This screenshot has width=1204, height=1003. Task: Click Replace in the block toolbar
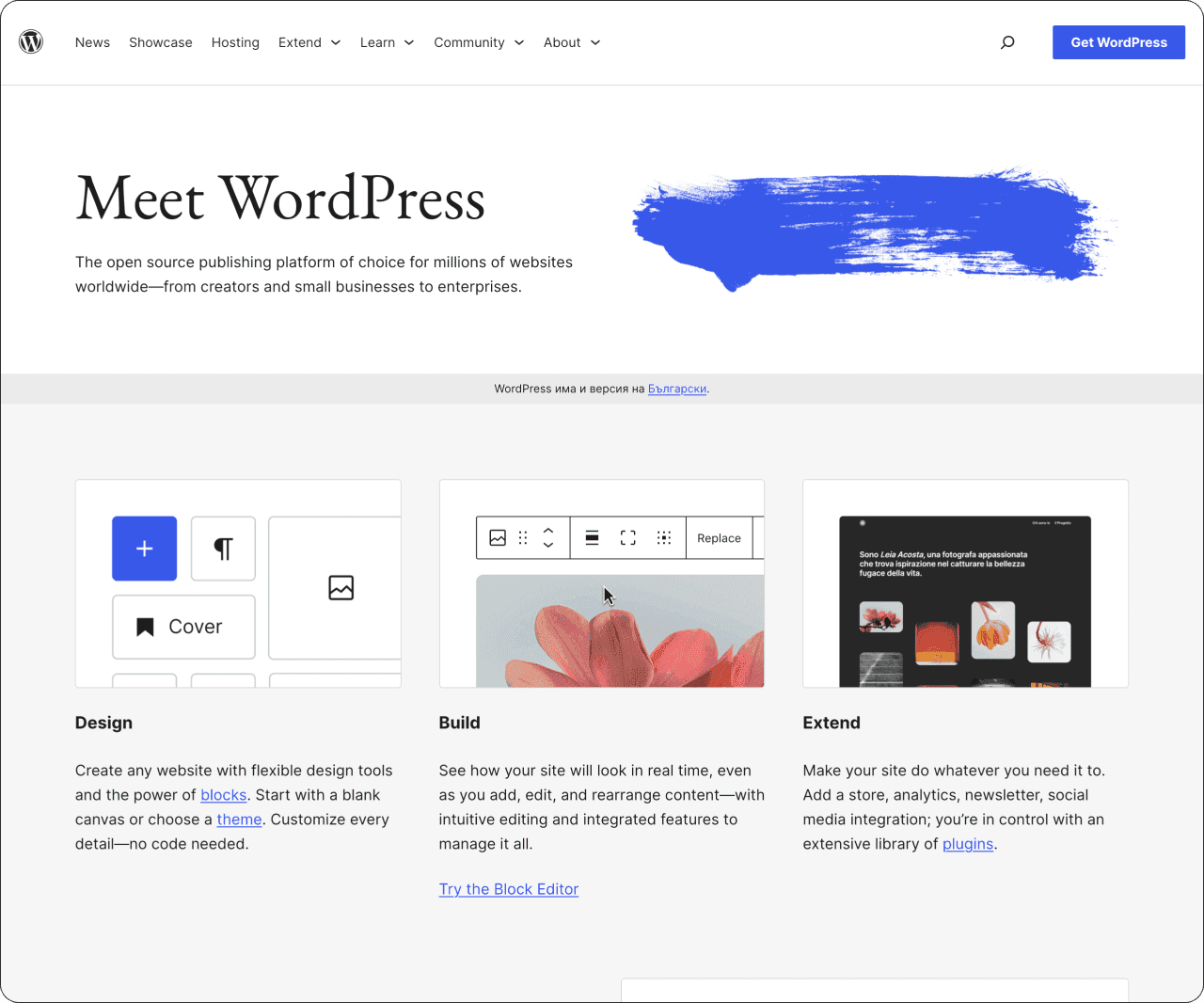tap(719, 538)
